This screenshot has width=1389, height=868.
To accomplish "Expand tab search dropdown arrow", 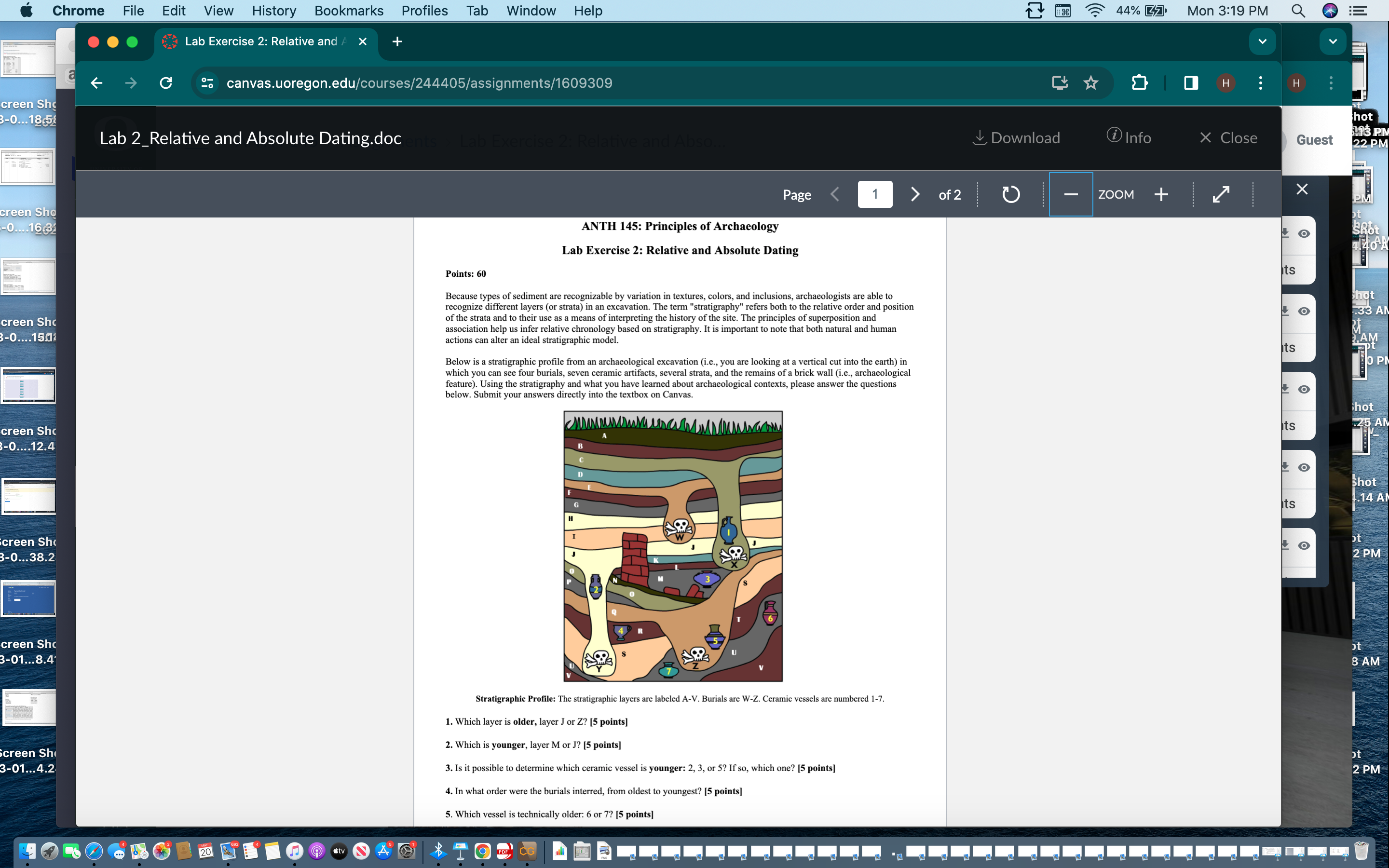I will (1262, 41).
